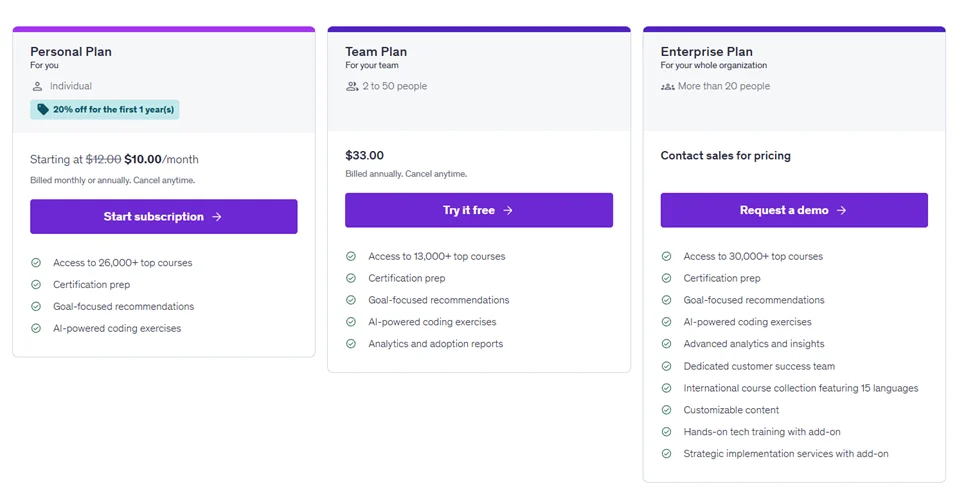This screenshot has height=502, width=975.
Task: Click checkmark beside Dedicated customer success team
Action: (x=666, y=366)
